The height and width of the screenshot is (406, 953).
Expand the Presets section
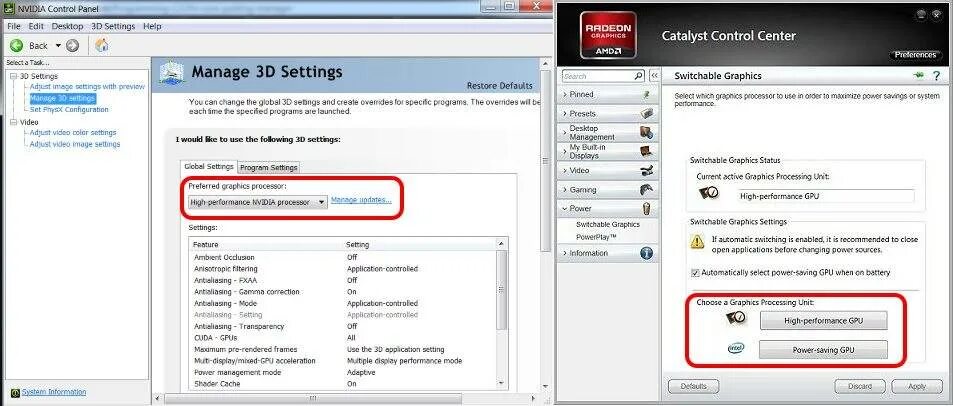[609, 114]
